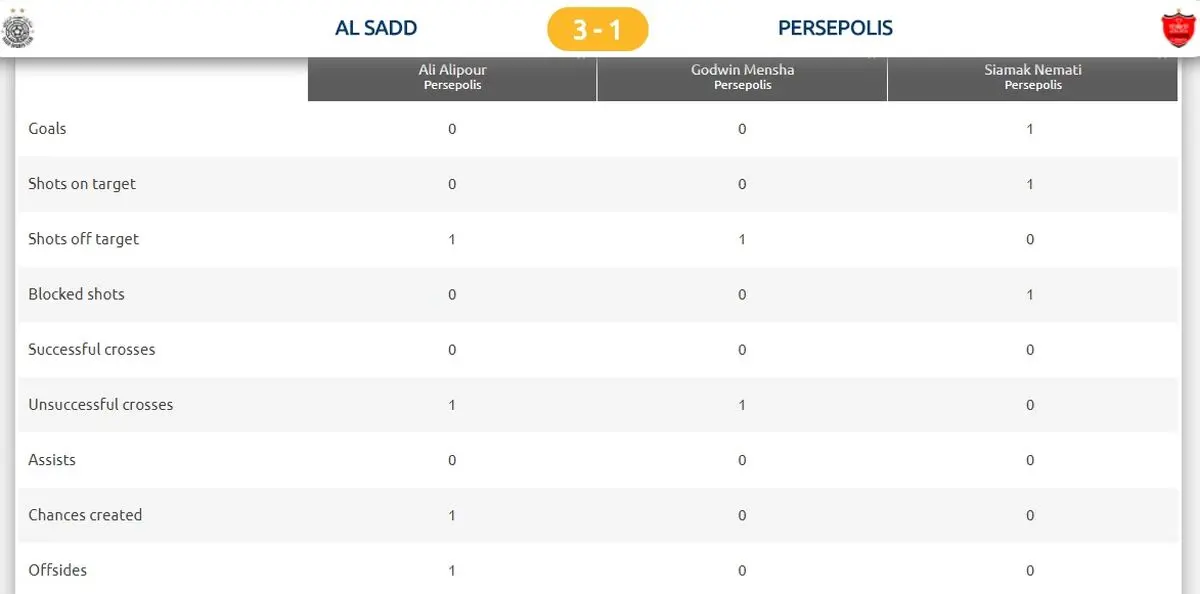Click the Assists row label

(52, 459)
